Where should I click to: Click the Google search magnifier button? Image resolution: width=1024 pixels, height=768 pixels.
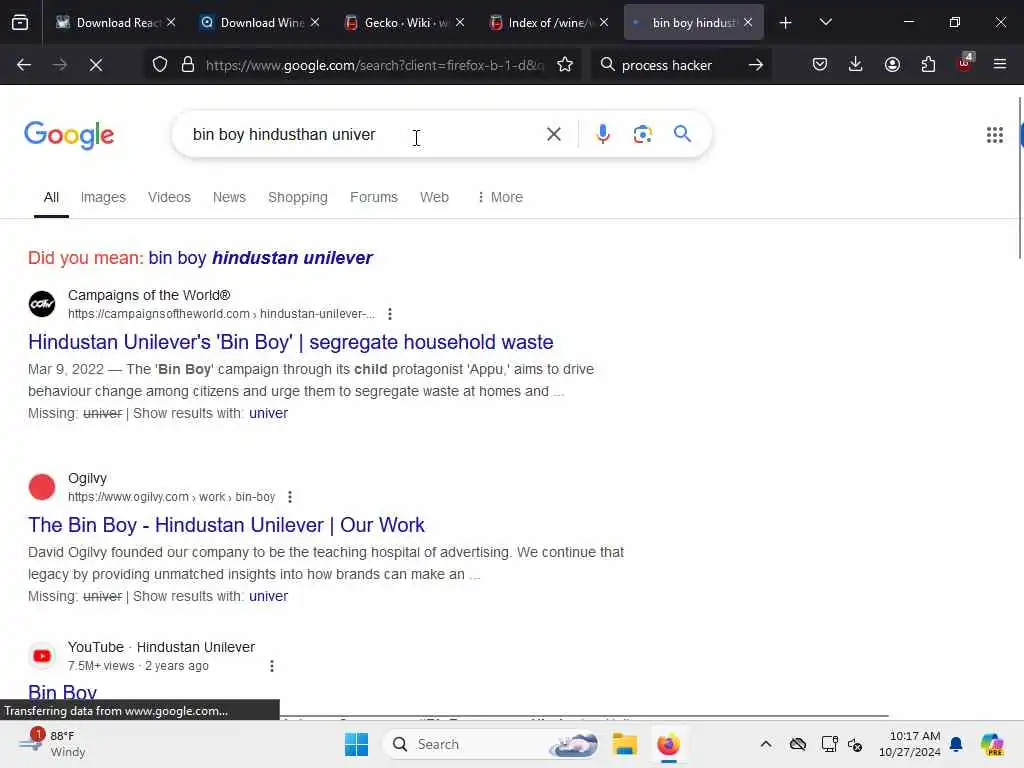pyautogui.click(x=682, y=134)
